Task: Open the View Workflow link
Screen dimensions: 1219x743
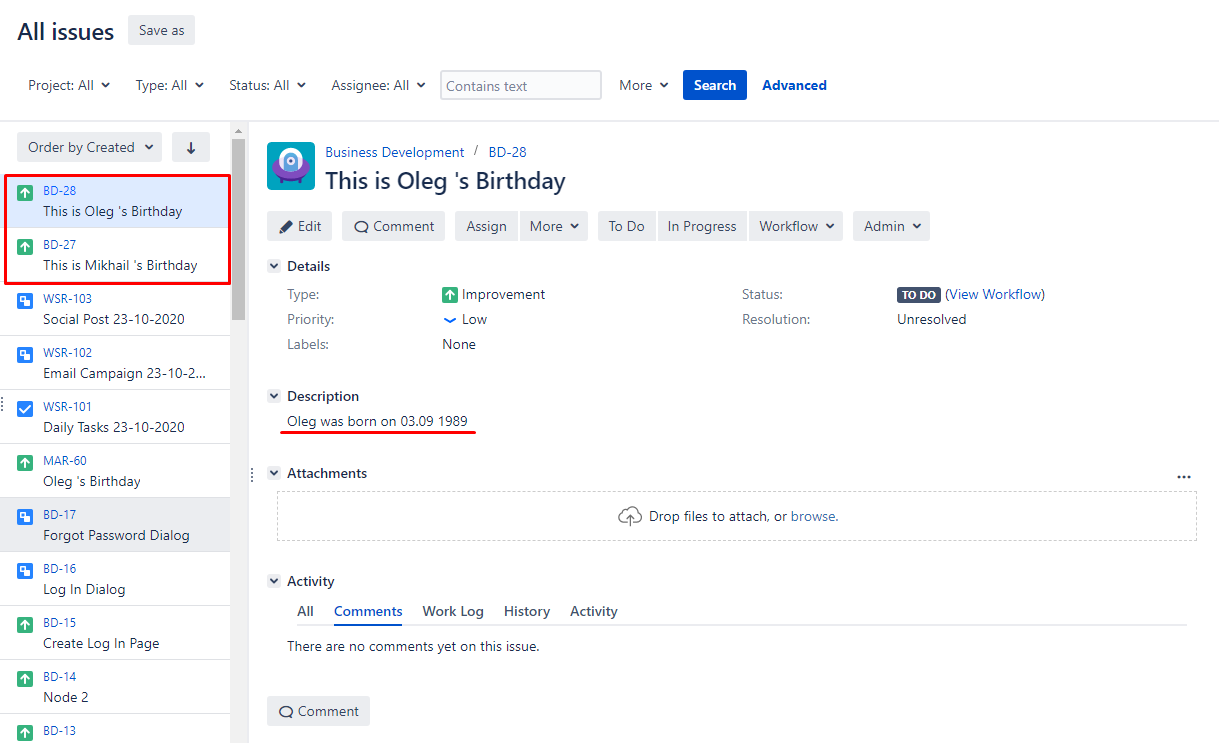Action: point(994,294)
